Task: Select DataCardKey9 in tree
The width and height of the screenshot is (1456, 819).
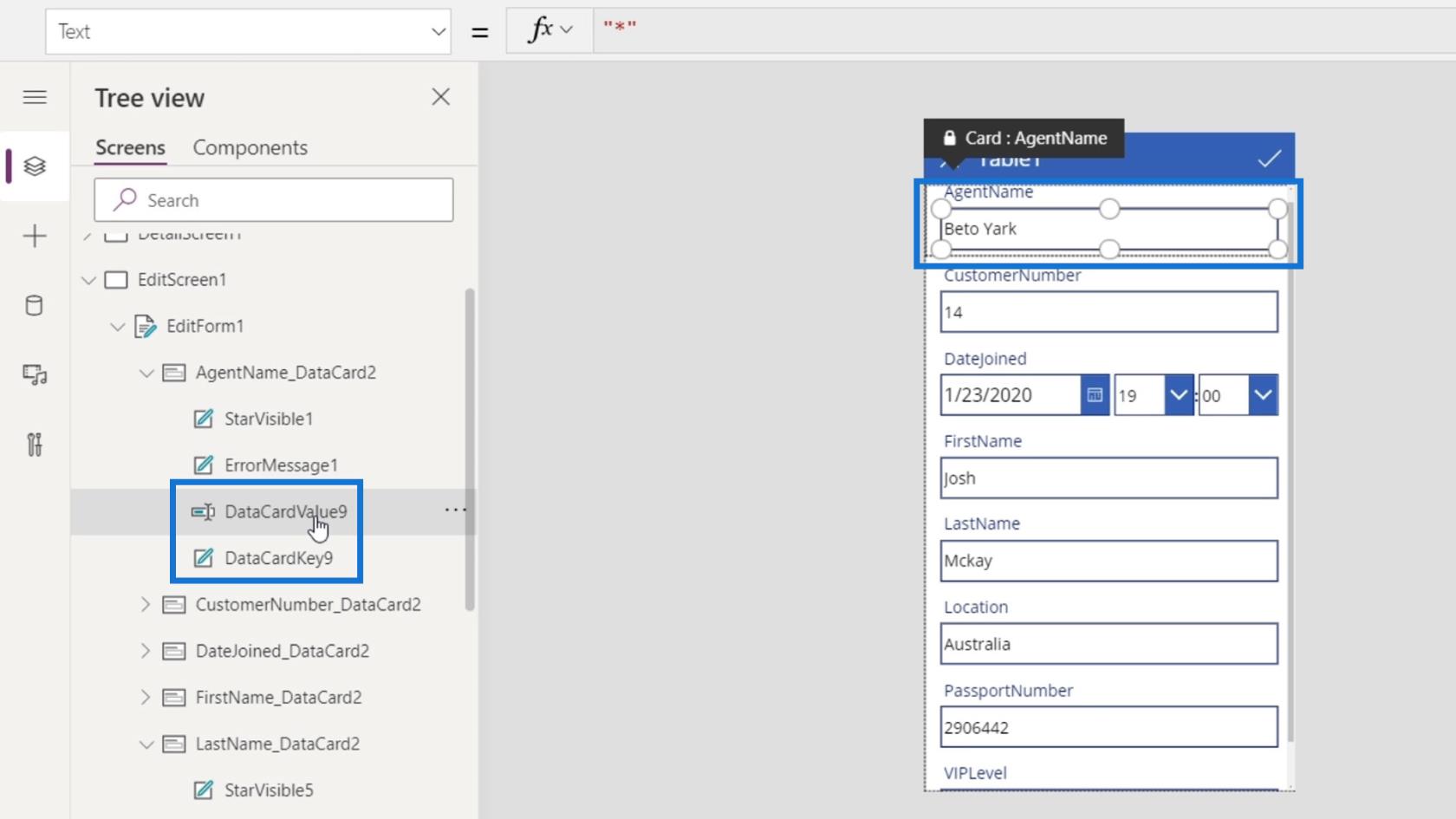Action: [278, 558]
